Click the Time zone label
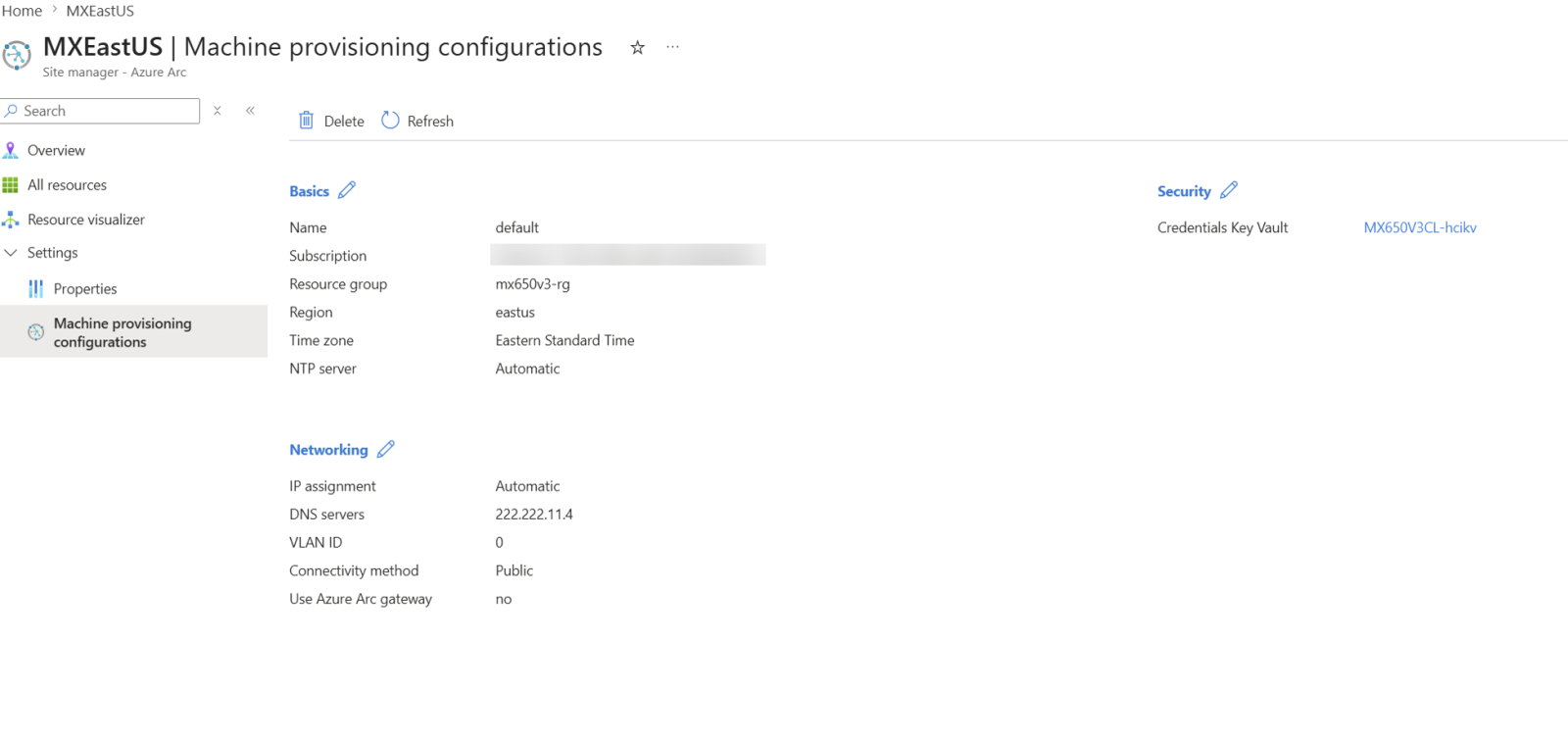Viewport: 1568px width, 739px height. click(321, 340)
